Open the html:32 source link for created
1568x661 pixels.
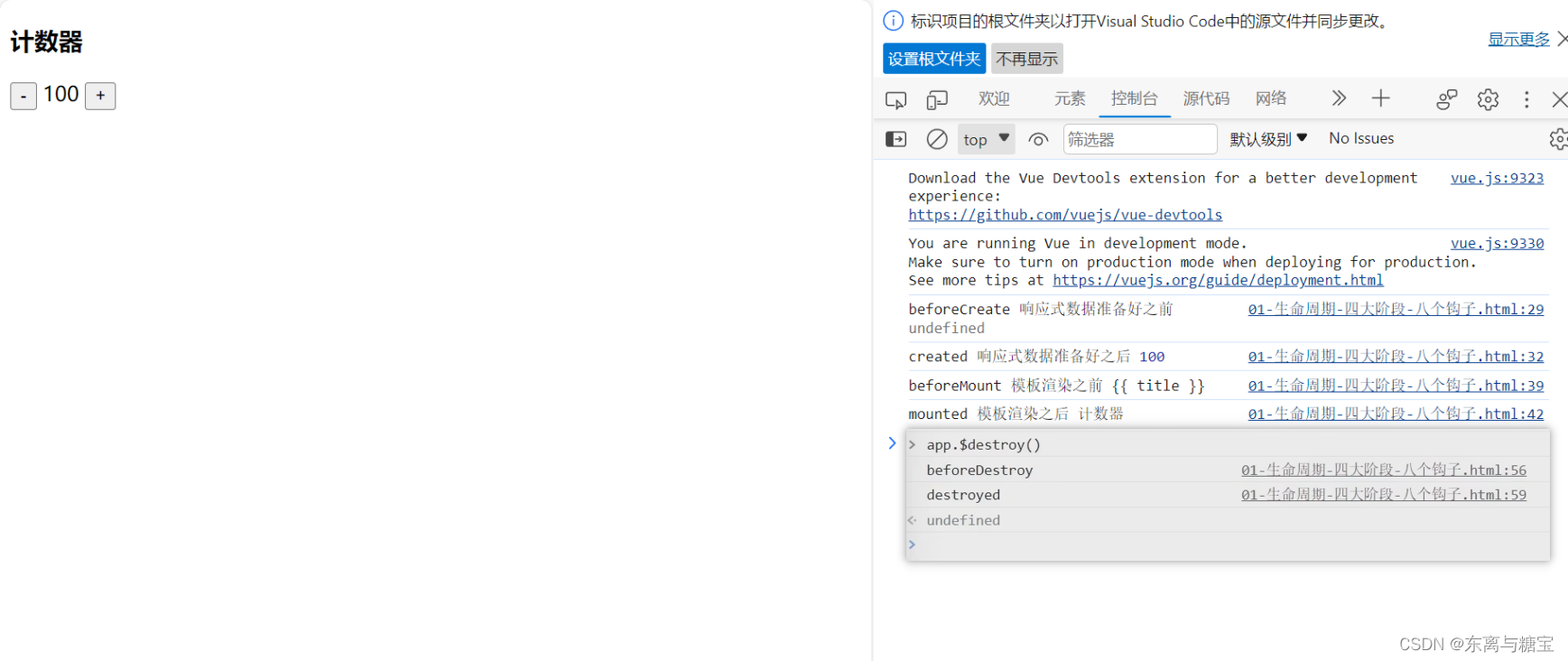[x=1396, y=357]
